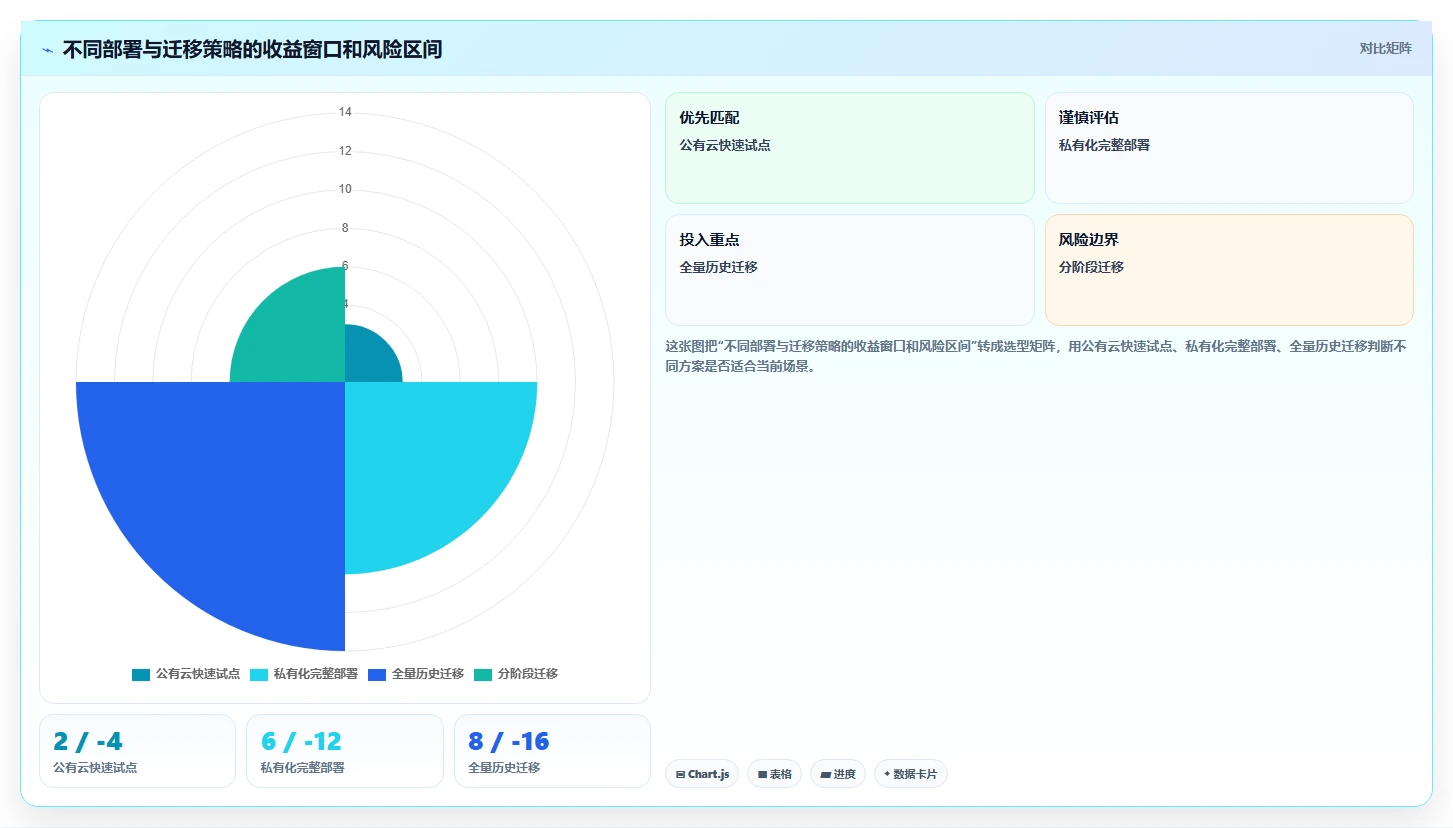
Task: Click 全量历史迁移 text in 投入重点 card
Action: (x=718, y=267)
